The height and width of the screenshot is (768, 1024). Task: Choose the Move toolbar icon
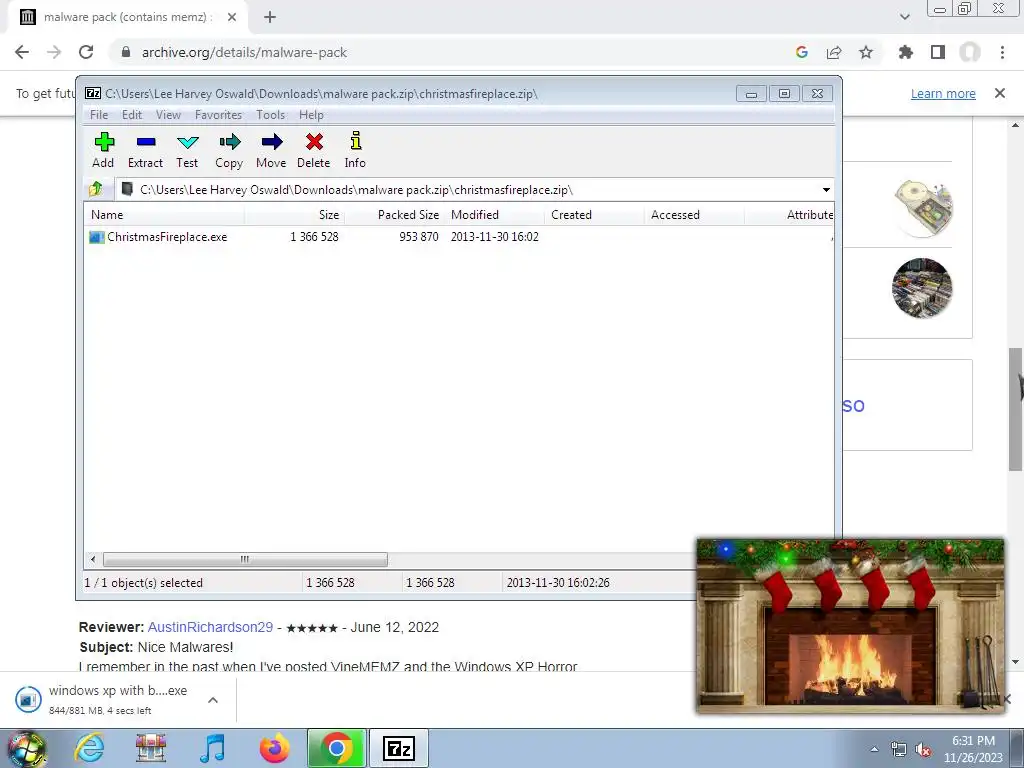coord(271,150)
